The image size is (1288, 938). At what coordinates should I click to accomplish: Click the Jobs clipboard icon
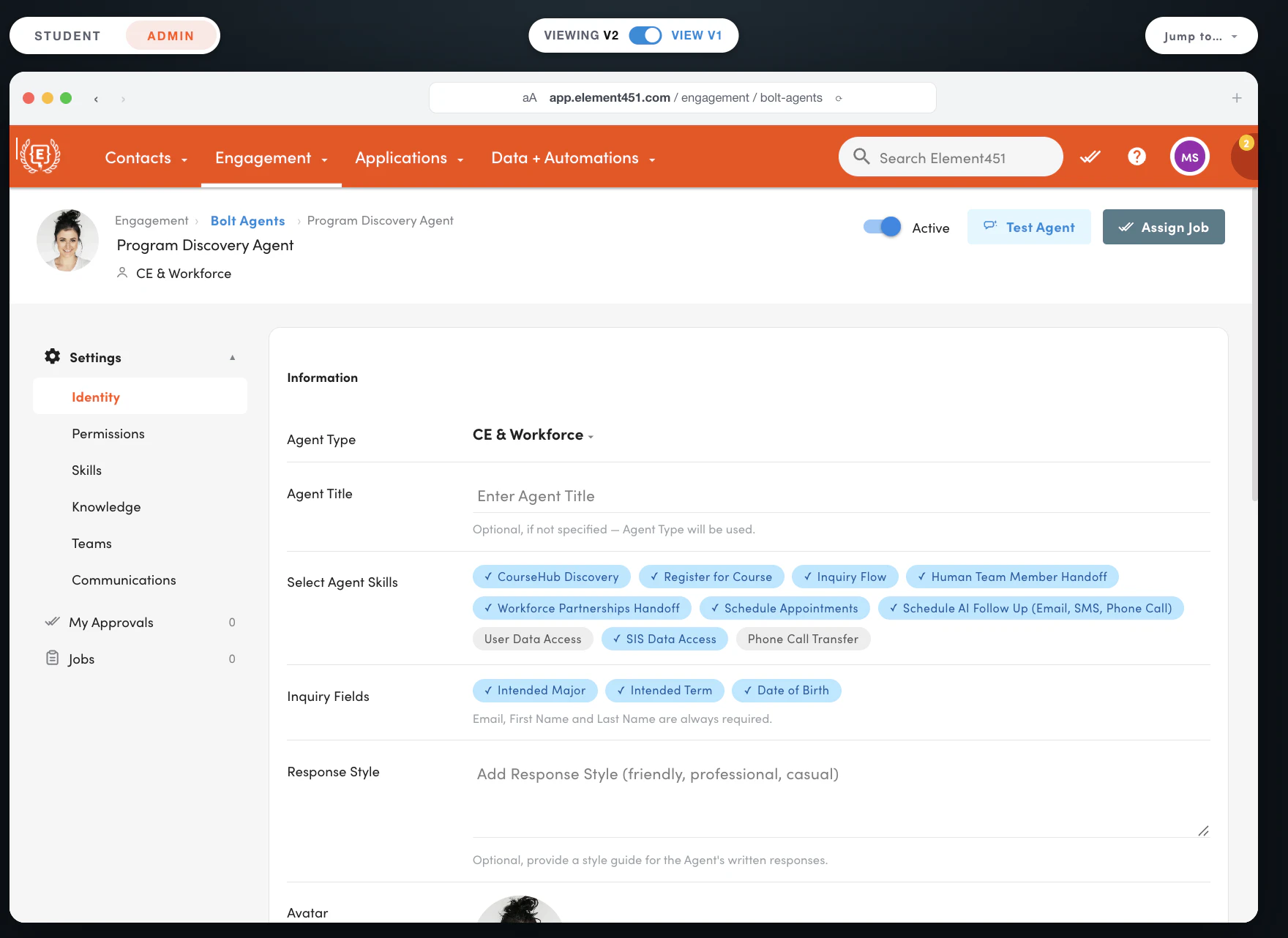click(53, 658)
